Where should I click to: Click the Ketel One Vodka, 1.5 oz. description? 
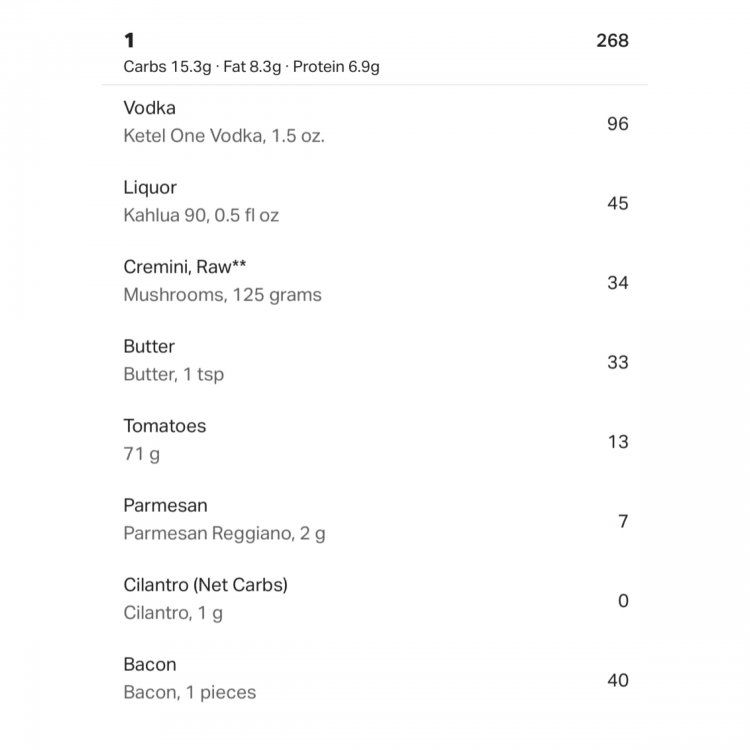pos(224,136)
